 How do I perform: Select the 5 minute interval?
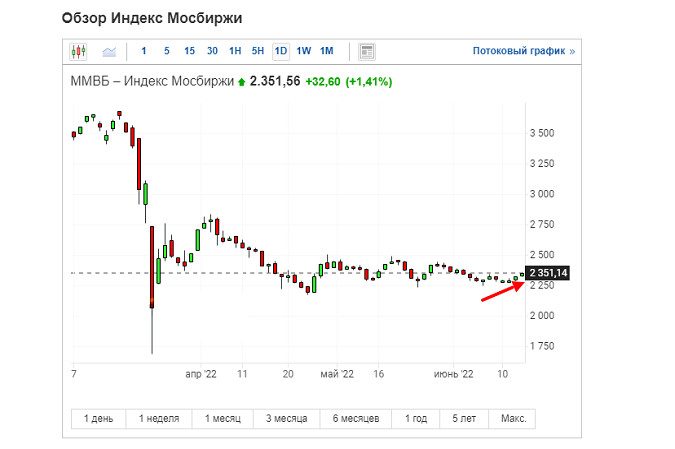(x=167, y=51)
